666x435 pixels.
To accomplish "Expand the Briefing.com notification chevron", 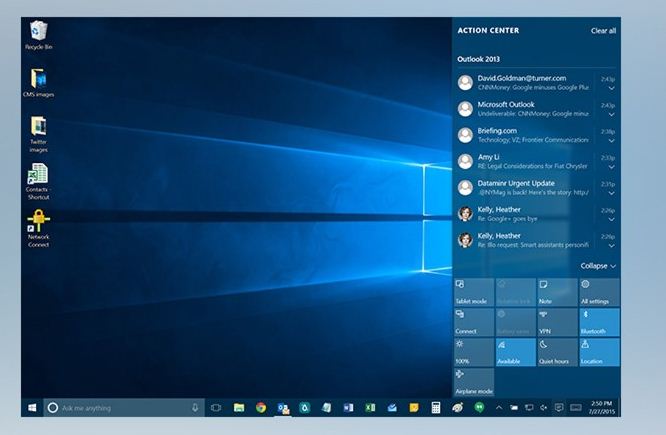I will click(x=611, y=141).
